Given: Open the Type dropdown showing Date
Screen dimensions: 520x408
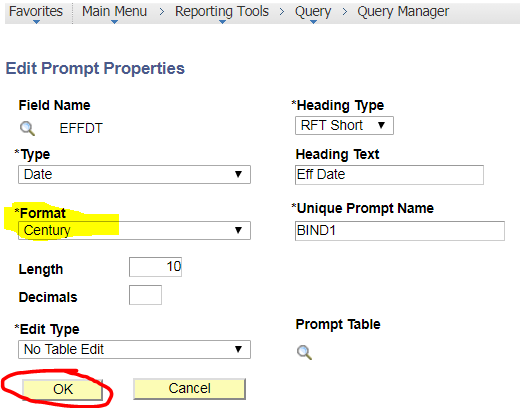Looking at the screenshot, I should [134, 174].
